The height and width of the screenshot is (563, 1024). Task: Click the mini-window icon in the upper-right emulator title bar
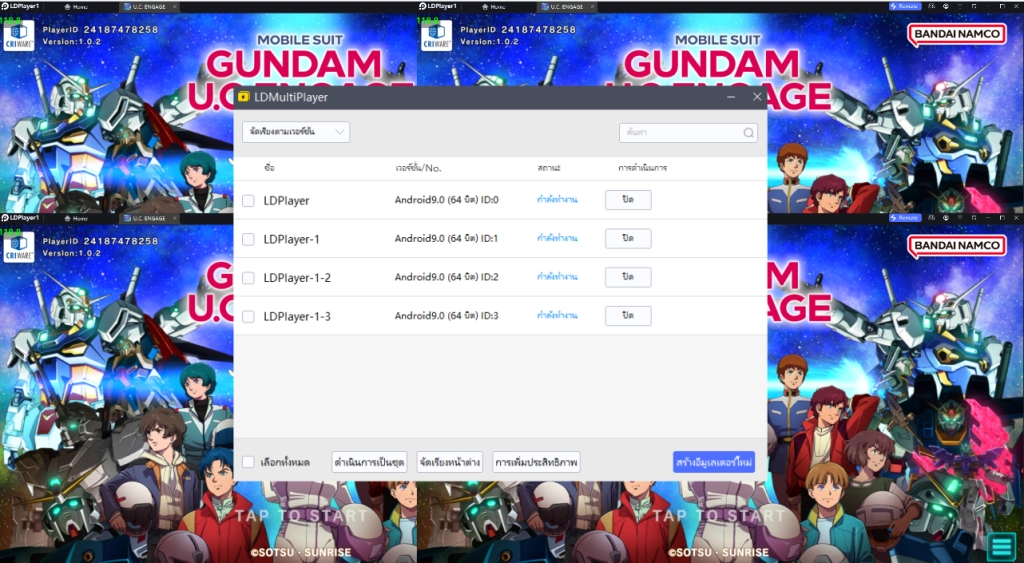(x=974, y=6)
